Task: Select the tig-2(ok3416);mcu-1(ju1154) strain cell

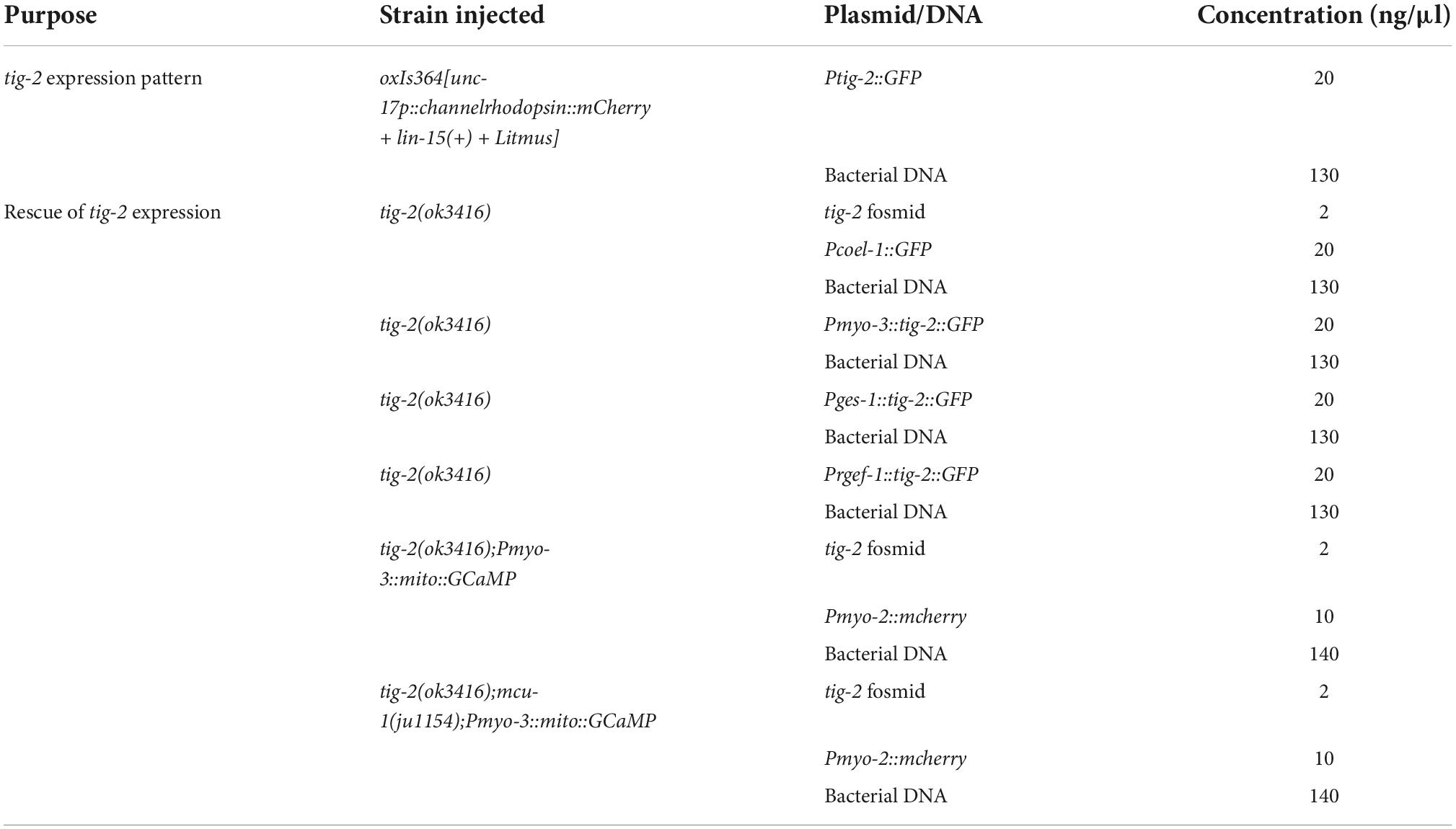Action: (518, 706)
